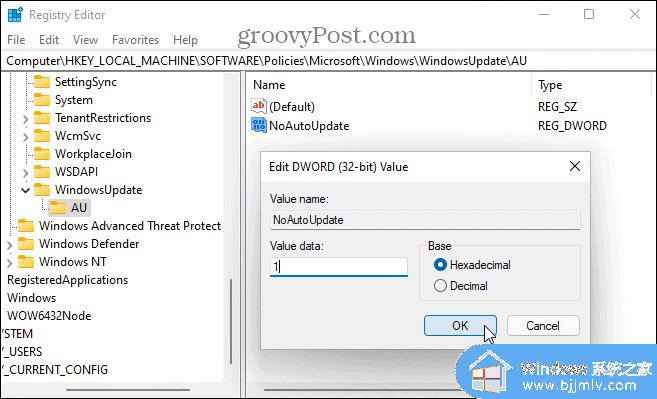
Task: Close the Registry Editor window
Action: coord(634,14)
